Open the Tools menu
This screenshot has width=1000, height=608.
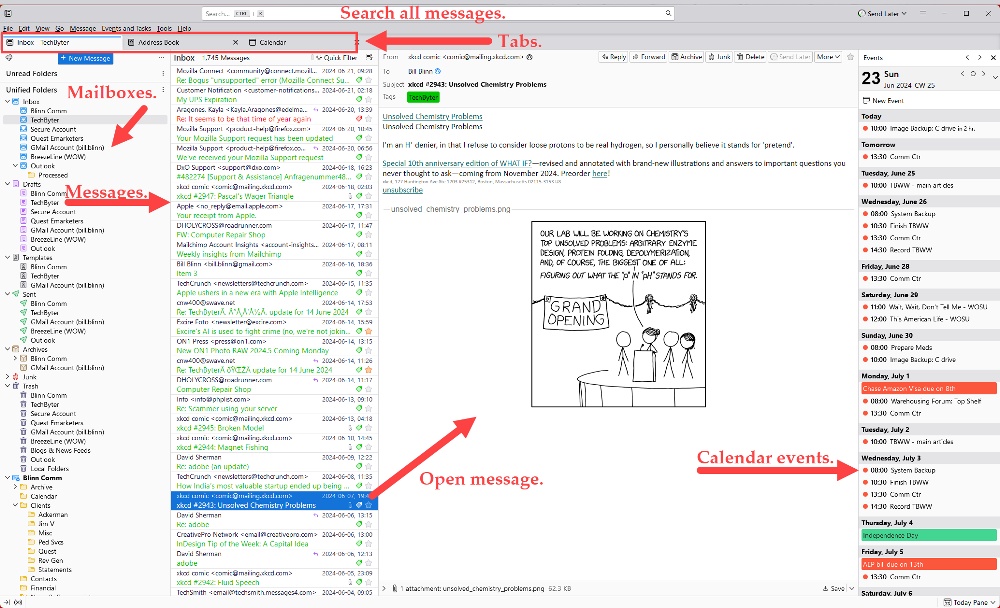(x=165, y=29)
